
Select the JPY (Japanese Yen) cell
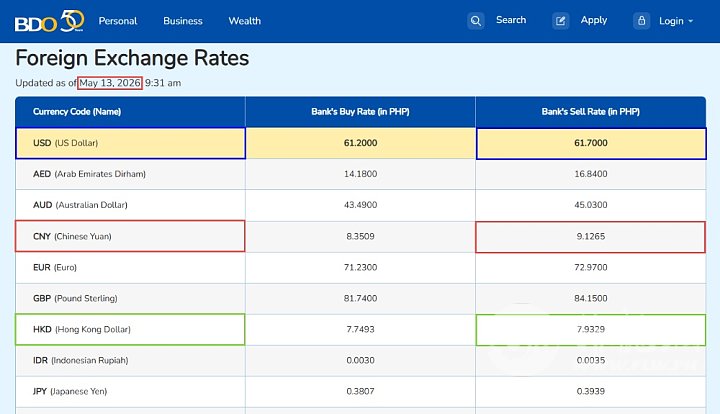pyautogui.click(x=130, y=392)
